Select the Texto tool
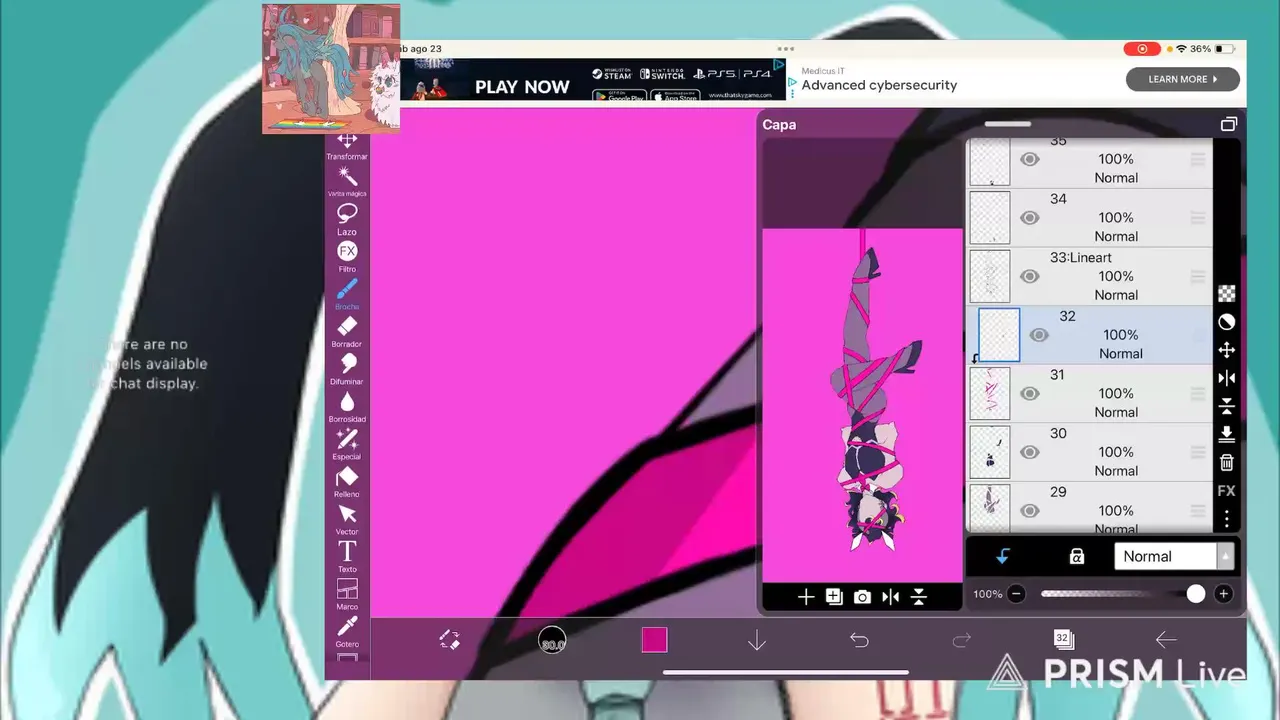 pyautogui.click(x=347, y=557)
